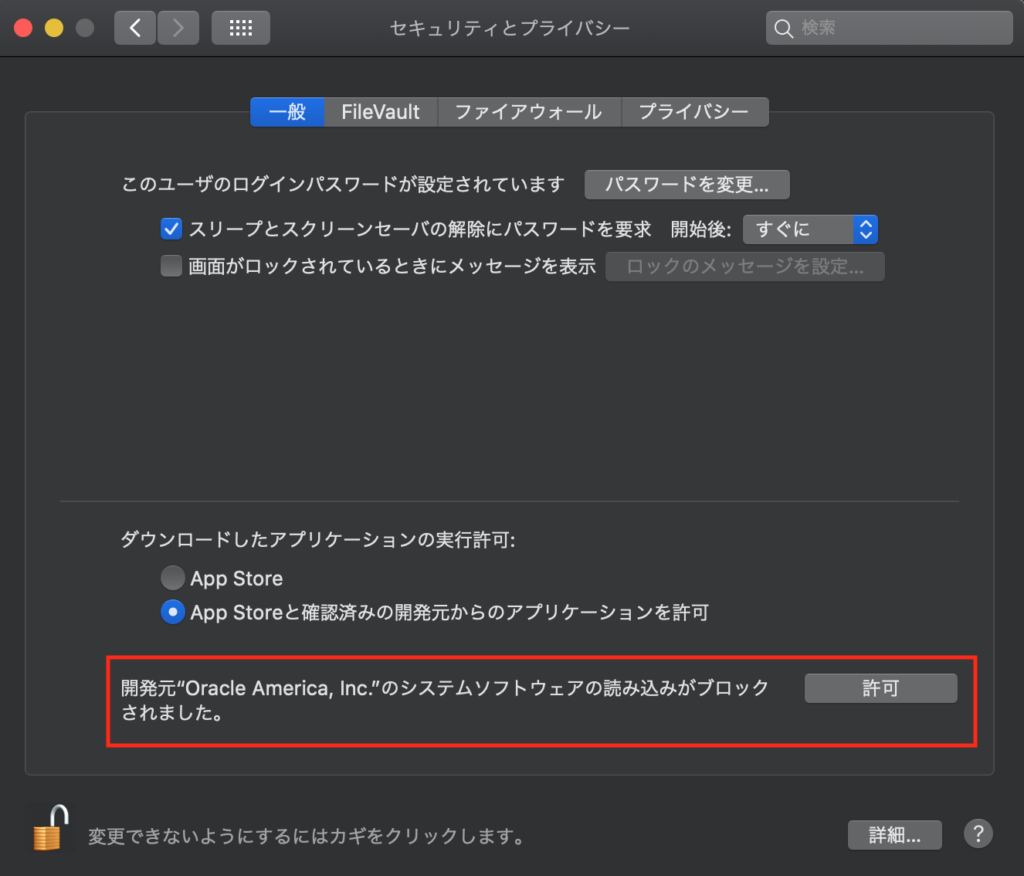The height and width of the screenshot is (876, 1024).
Task: Click パスワードを変更... button
Action: [687, 184]
